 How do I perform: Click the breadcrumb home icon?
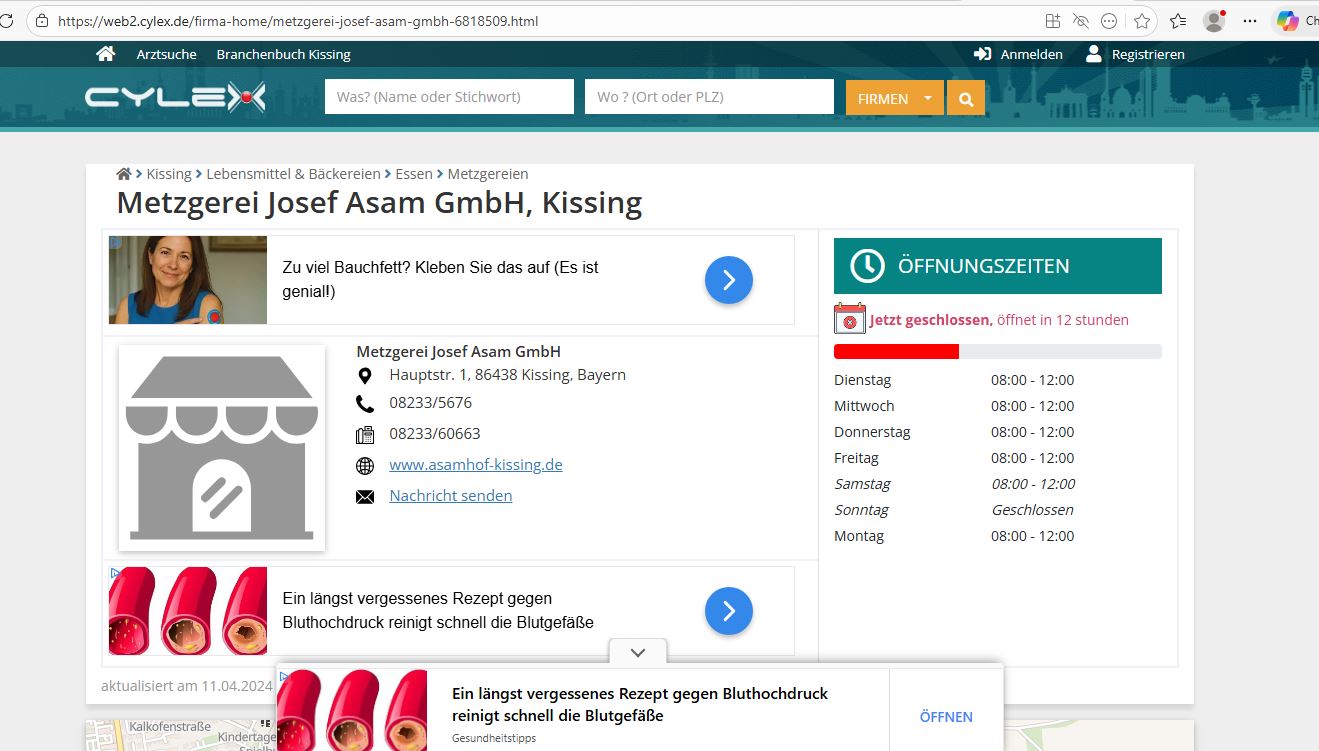point(124,174)
